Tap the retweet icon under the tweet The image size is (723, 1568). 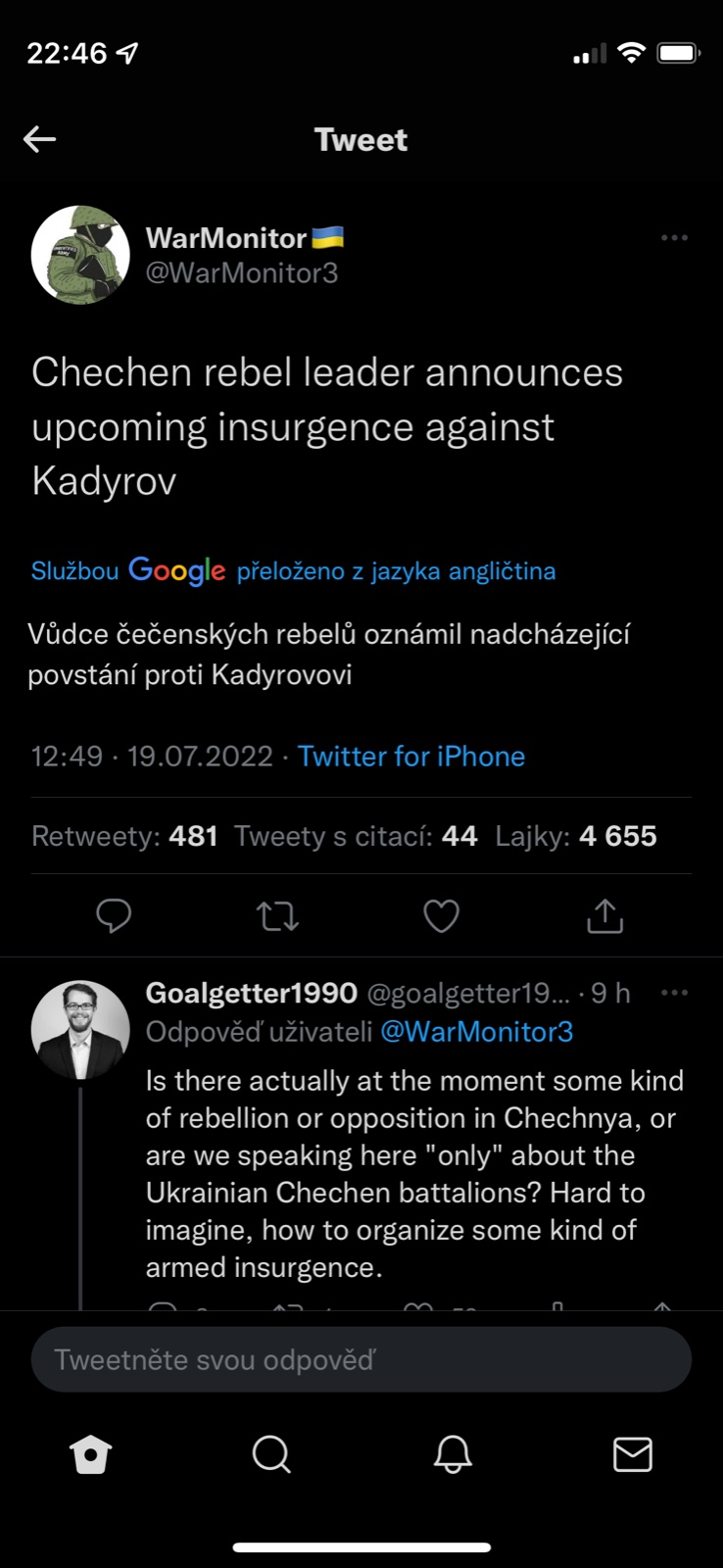[277, 916]
